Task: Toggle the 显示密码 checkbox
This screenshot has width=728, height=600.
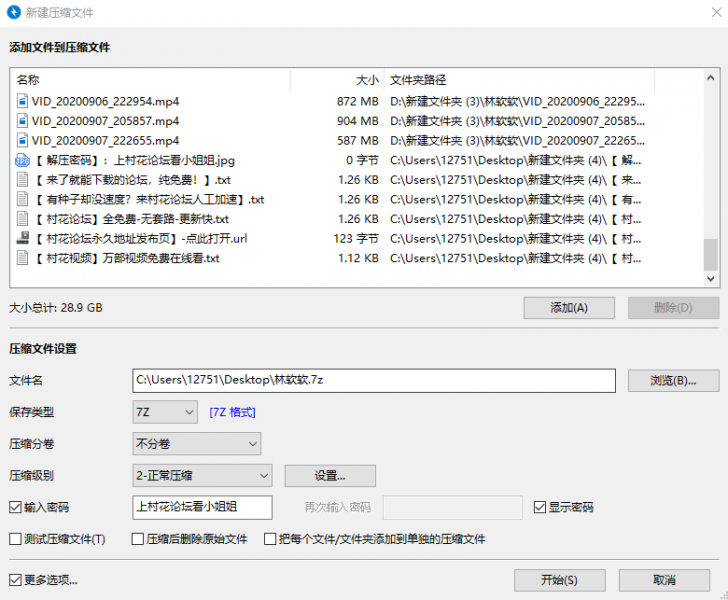Action: coord(540,507)
